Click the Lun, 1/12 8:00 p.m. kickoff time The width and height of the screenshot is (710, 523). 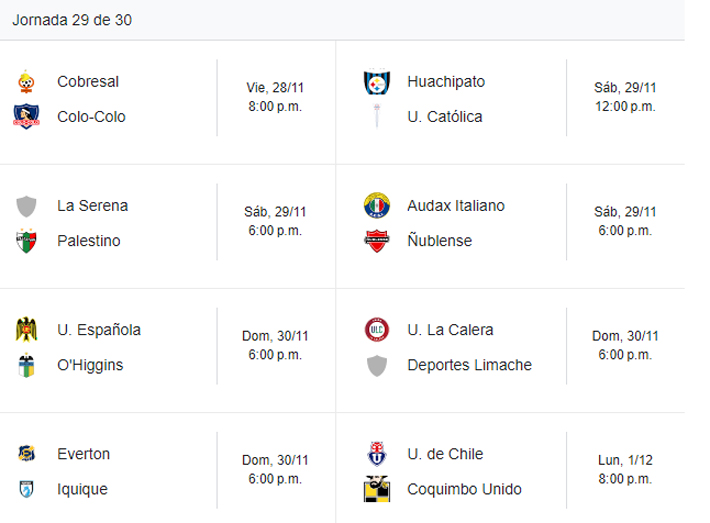[624, 471]
